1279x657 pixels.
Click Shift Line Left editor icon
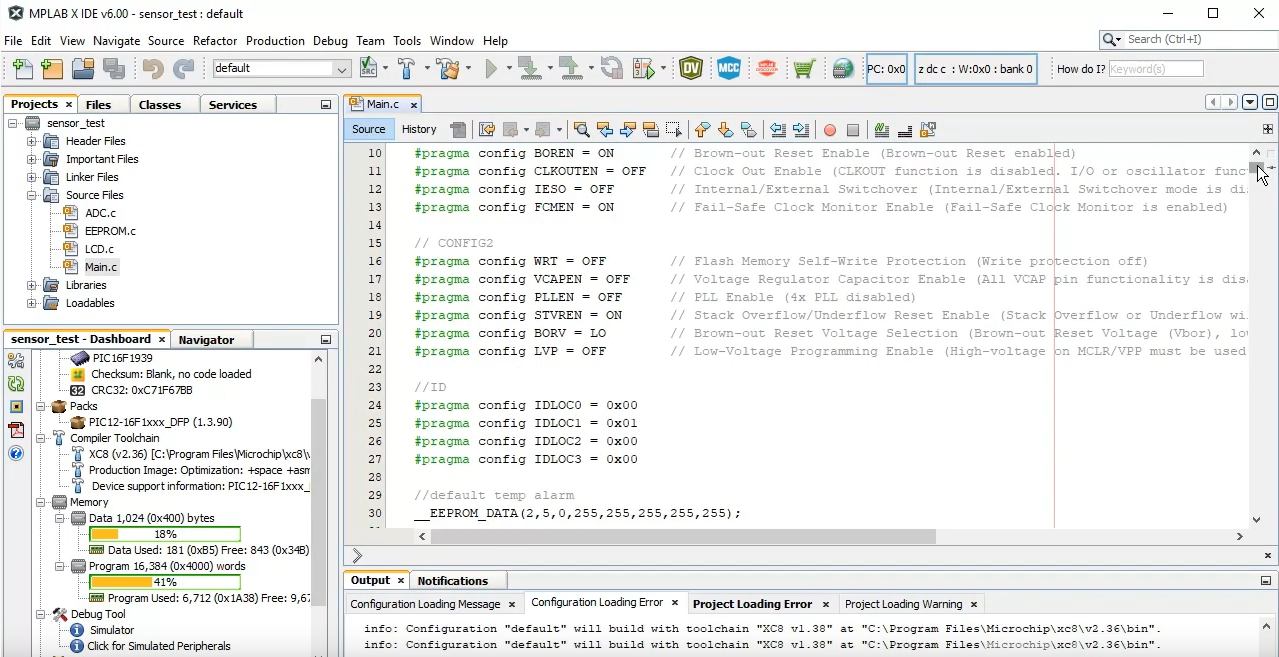click(x=777, y=130)
